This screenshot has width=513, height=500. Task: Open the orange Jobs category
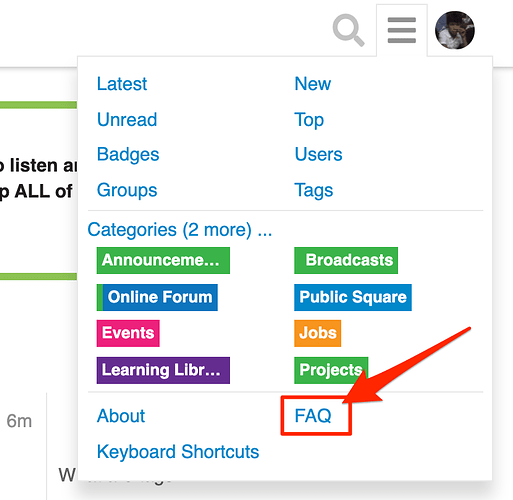tap(317, 333)
